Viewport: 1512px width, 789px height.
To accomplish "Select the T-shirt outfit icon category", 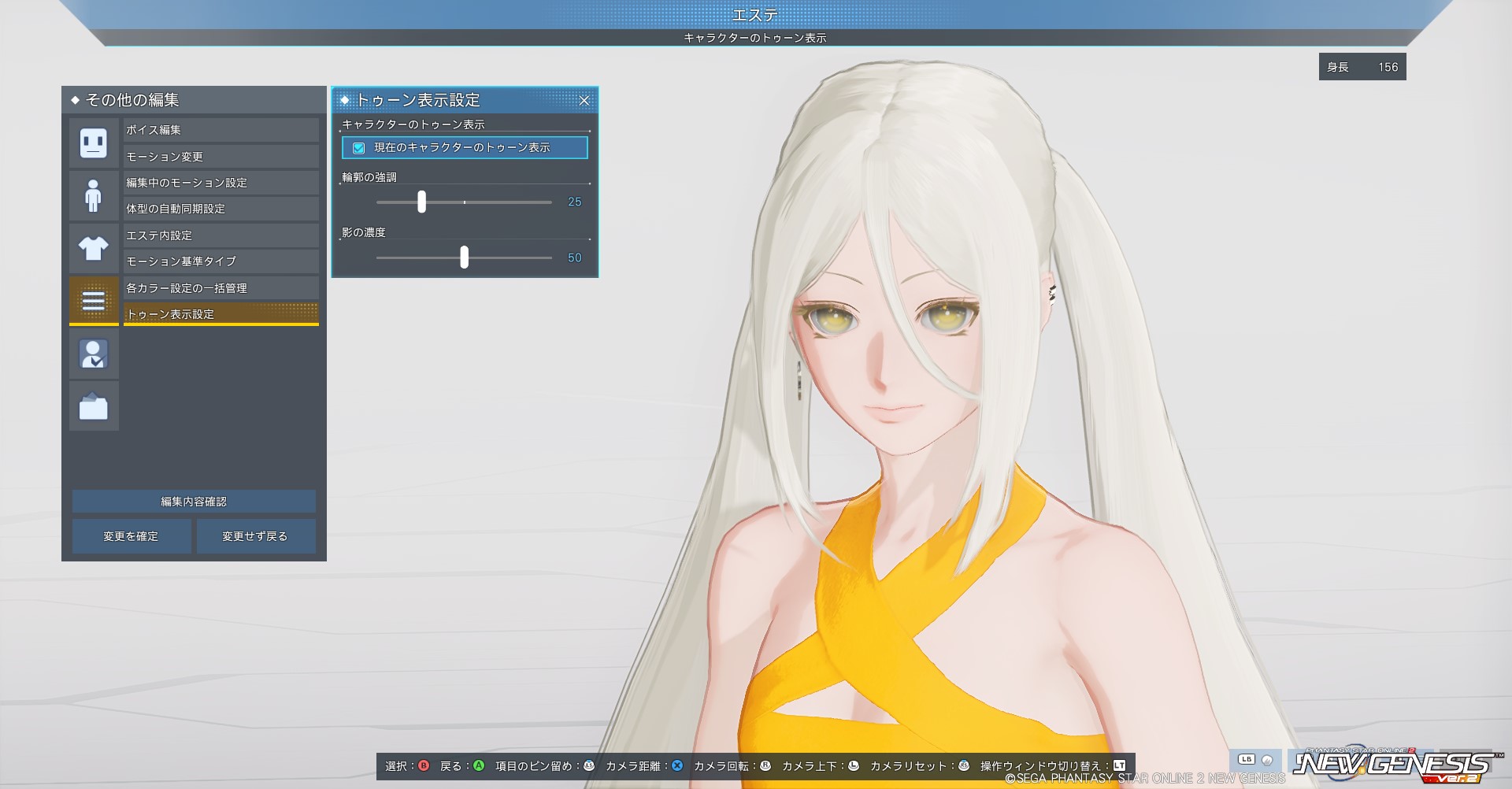I will pyautogui.click(x=94, y=248).
